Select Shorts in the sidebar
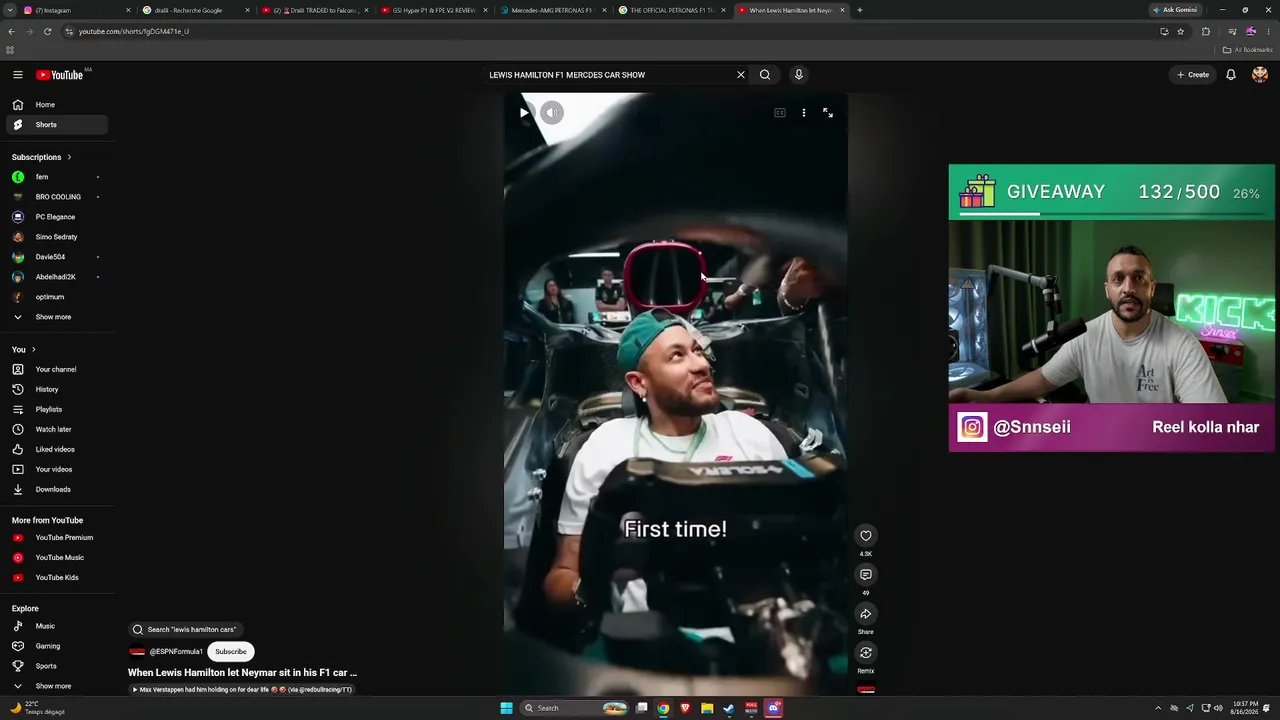 point(56,125)
